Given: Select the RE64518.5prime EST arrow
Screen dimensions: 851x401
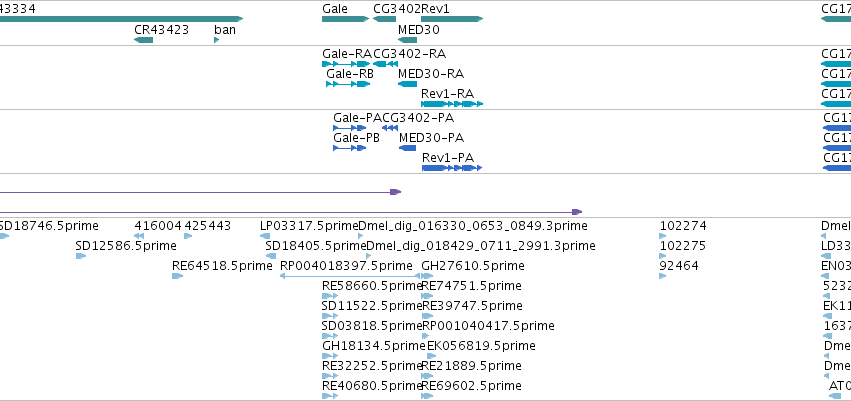Looking at the screenshot, I should 177,276.
